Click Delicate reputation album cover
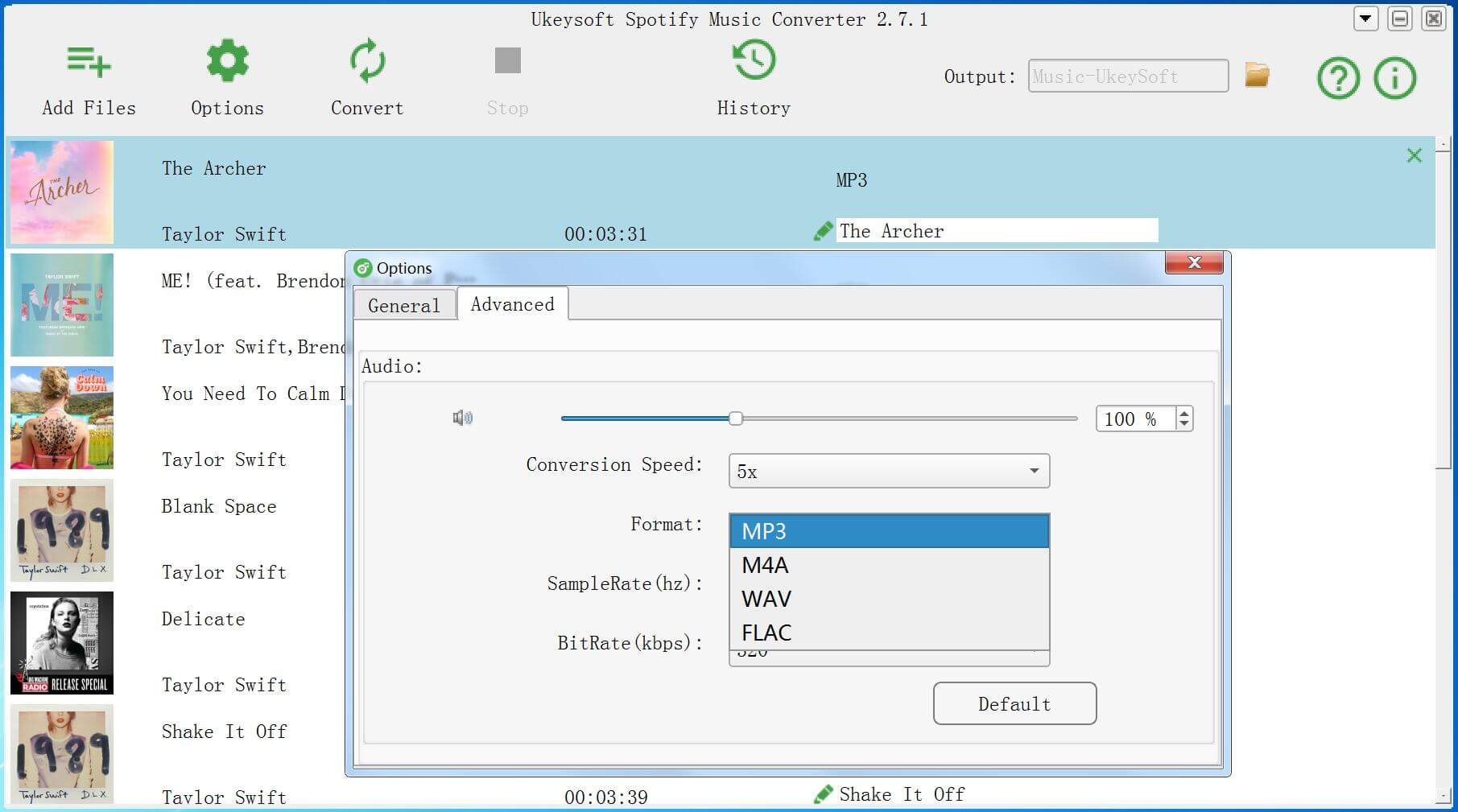 click(x=62, y=643)
